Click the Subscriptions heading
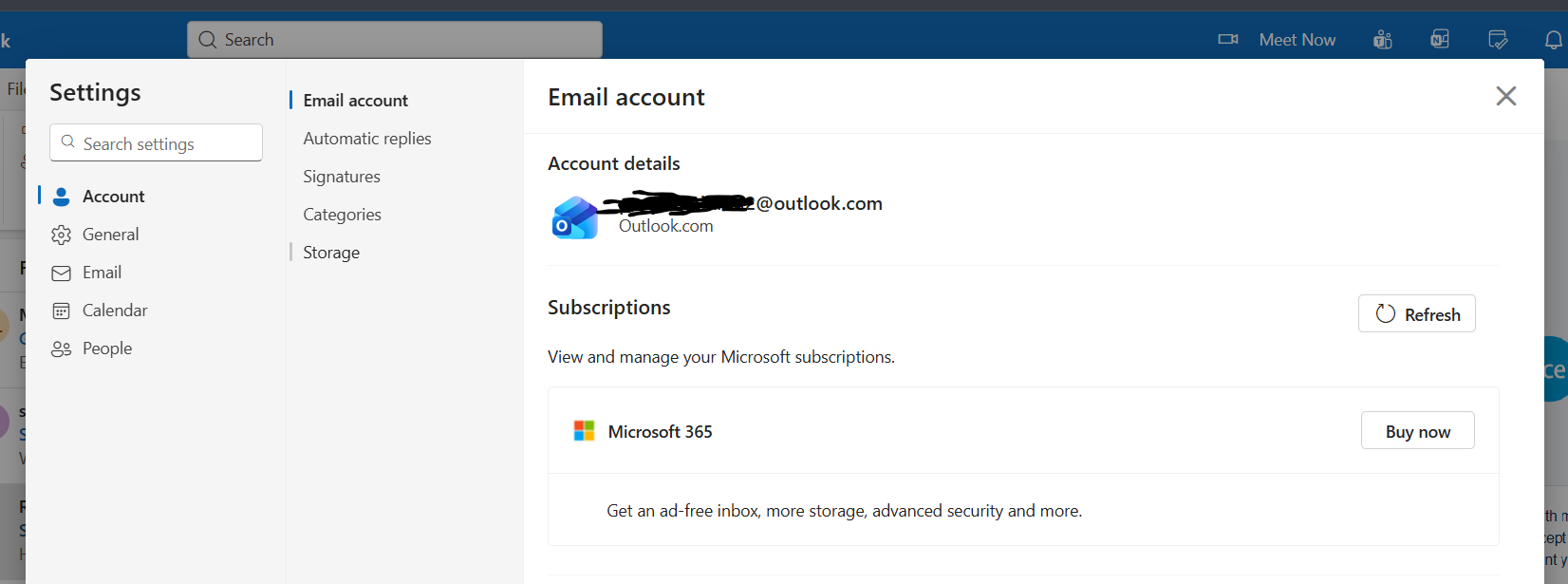Viewport: 1568px width, 584px height. pyautogui.click(x=609, y=308)
